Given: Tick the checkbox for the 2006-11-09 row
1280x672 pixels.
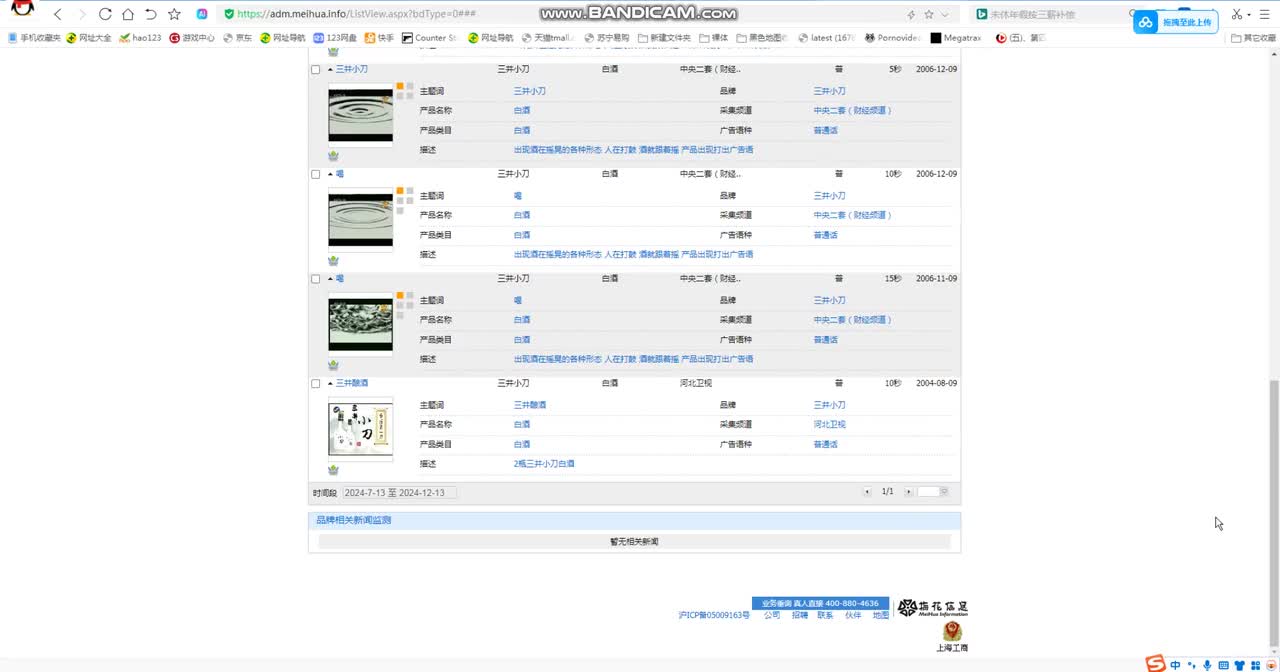Looking at the screenshot, I should coord(316,279).
